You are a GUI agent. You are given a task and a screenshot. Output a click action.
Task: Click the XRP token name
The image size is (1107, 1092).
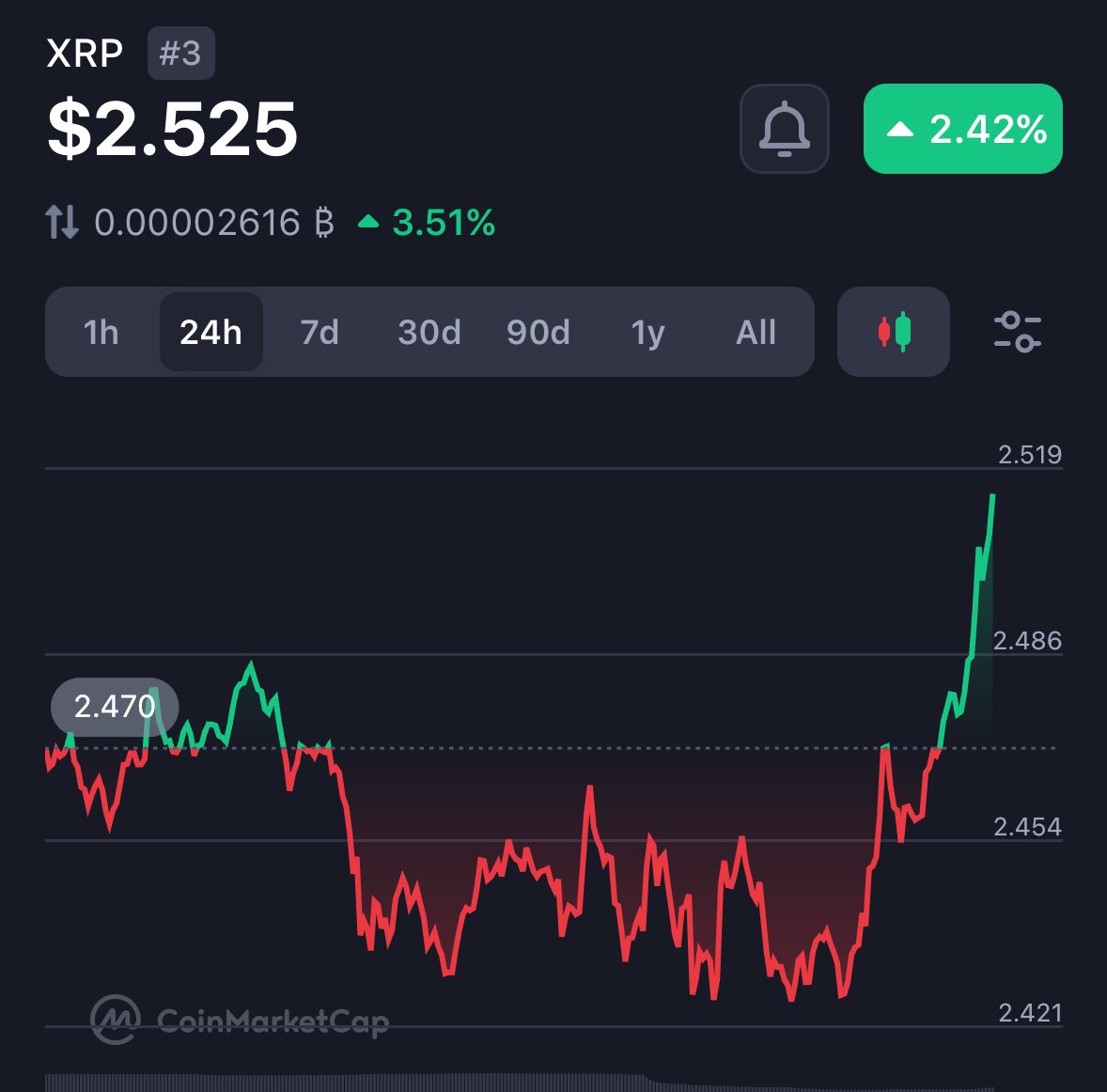pyautogui.click(x=86, y=53)
